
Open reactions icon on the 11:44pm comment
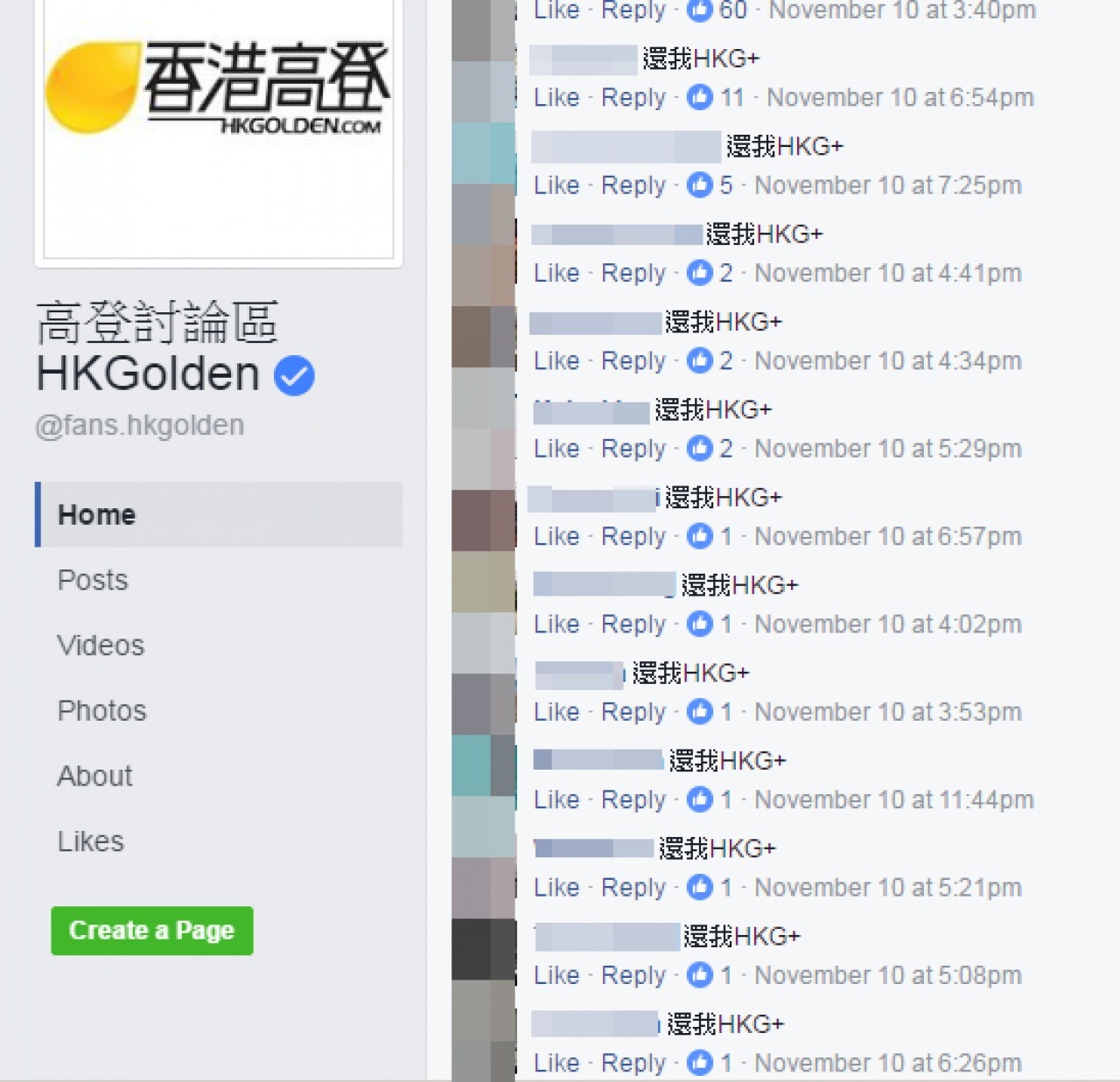click(700, 799)
